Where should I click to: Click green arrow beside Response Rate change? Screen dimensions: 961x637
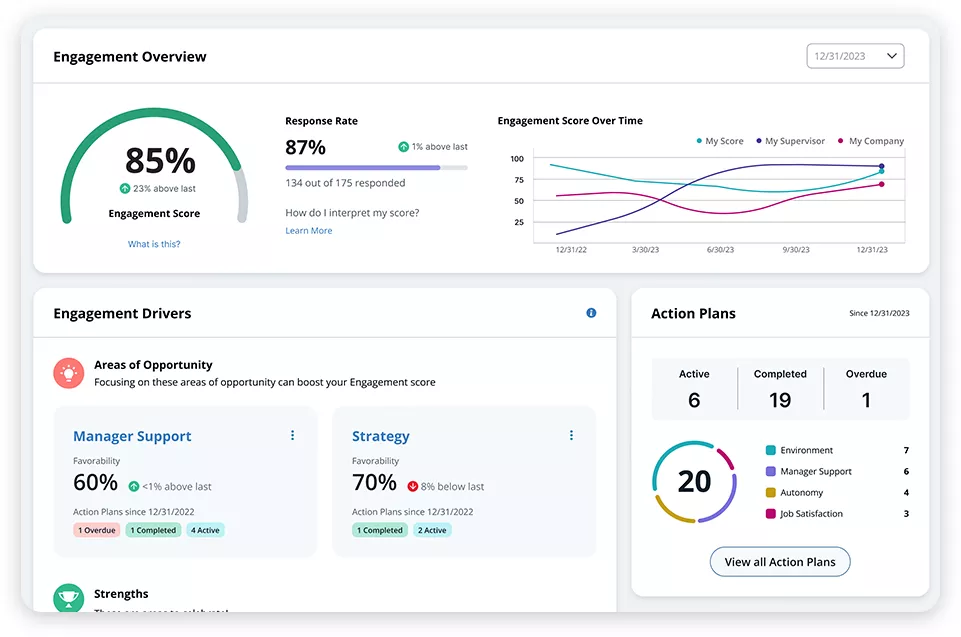click(x=403, y=147)
